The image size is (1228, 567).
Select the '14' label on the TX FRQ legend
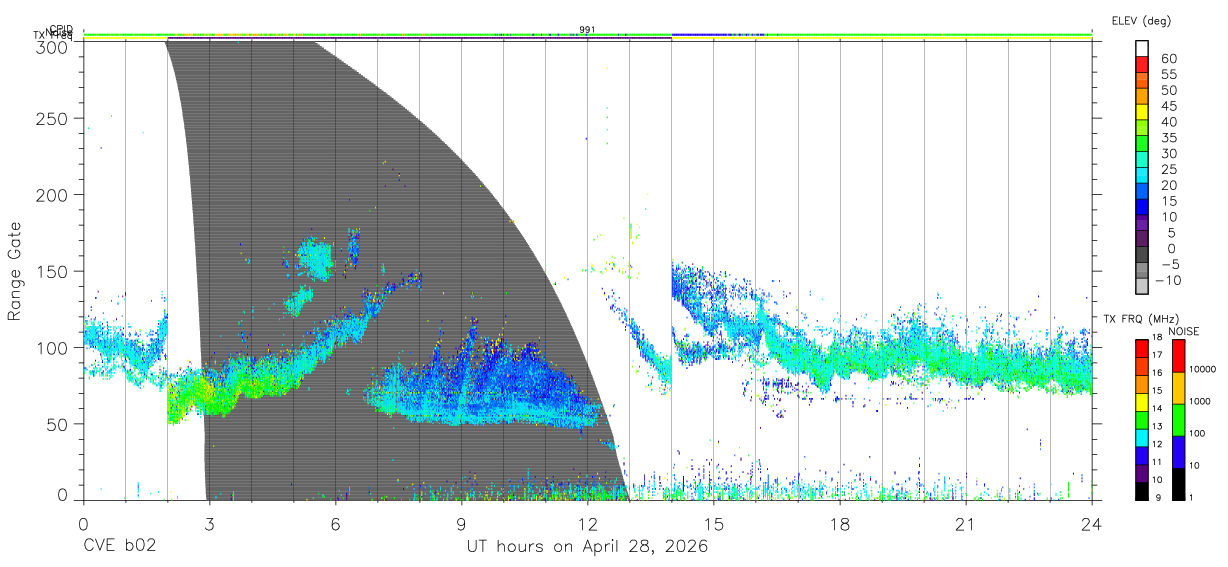[1156, 409]
